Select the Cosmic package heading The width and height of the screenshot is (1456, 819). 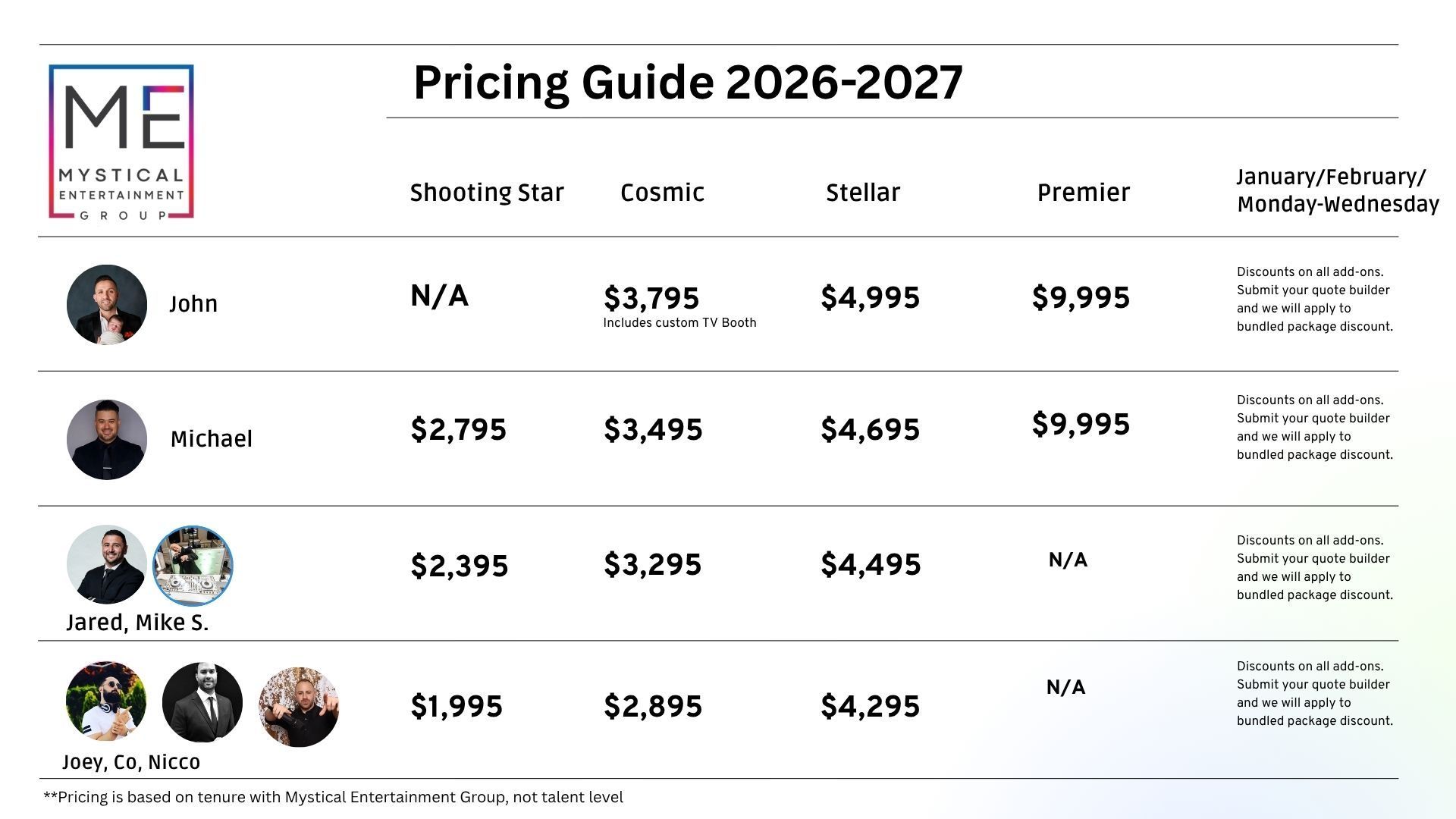coord(662,193)
